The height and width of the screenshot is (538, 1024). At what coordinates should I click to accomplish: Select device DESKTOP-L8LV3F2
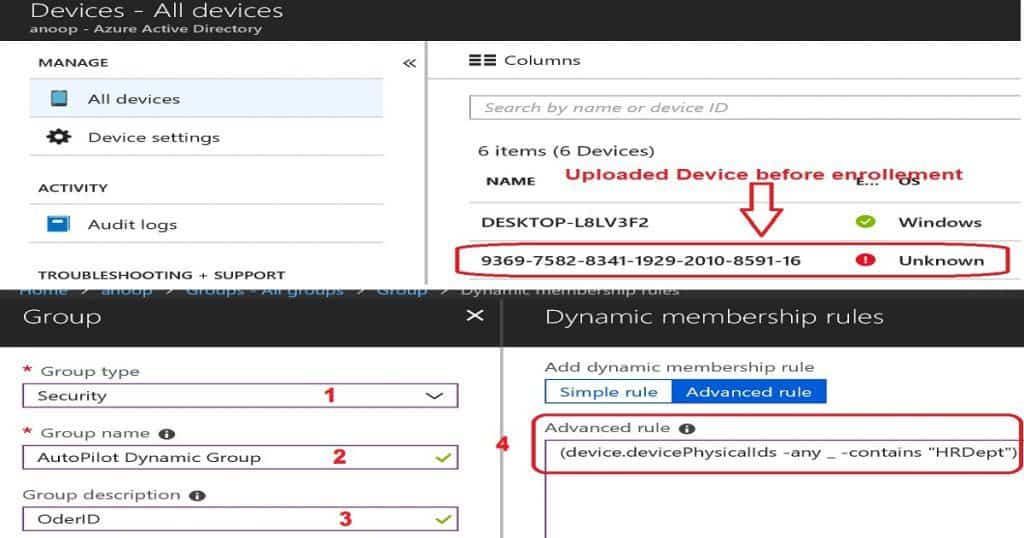[x=565, y=222]
